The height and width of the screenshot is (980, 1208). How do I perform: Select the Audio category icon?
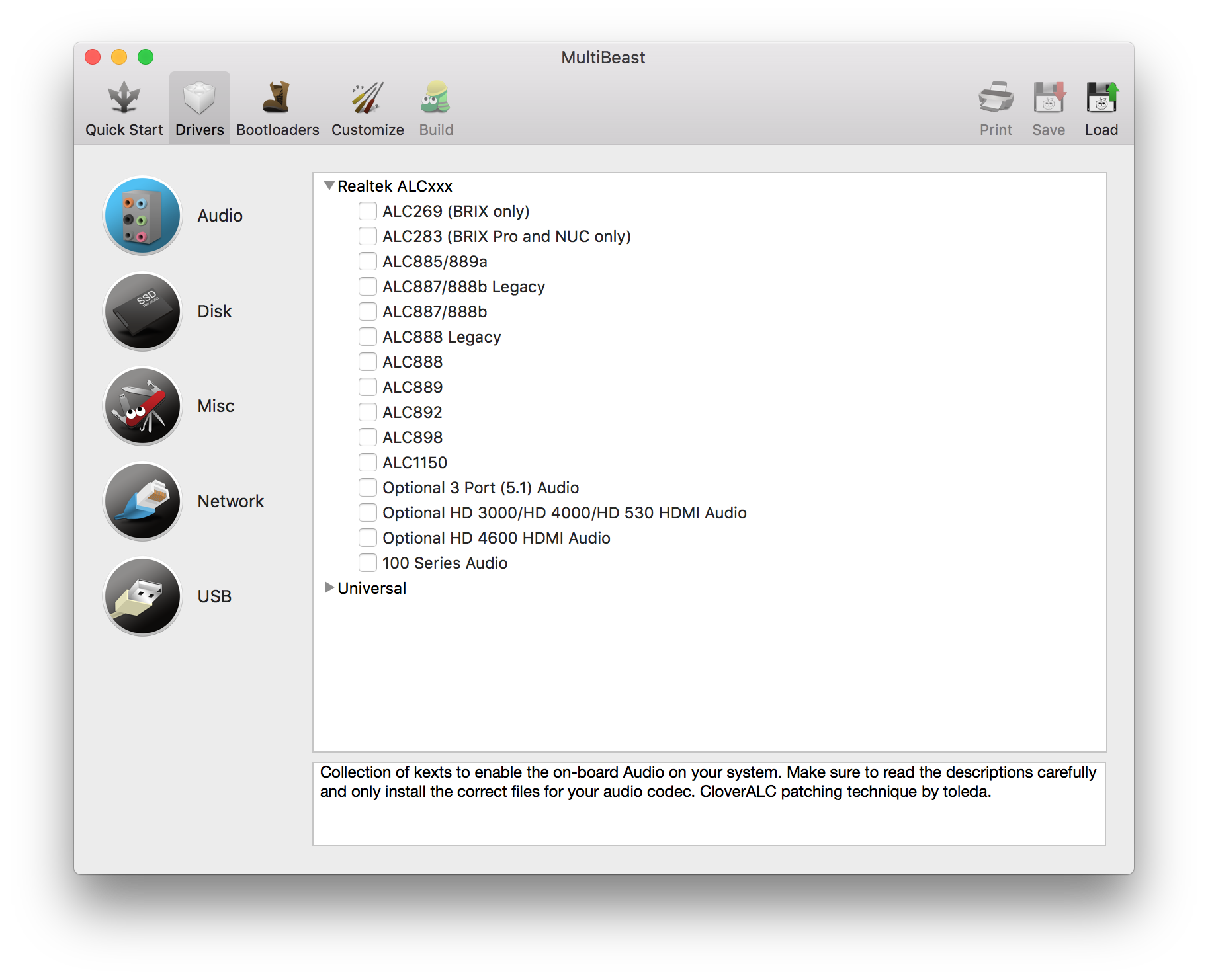point(142,215)
